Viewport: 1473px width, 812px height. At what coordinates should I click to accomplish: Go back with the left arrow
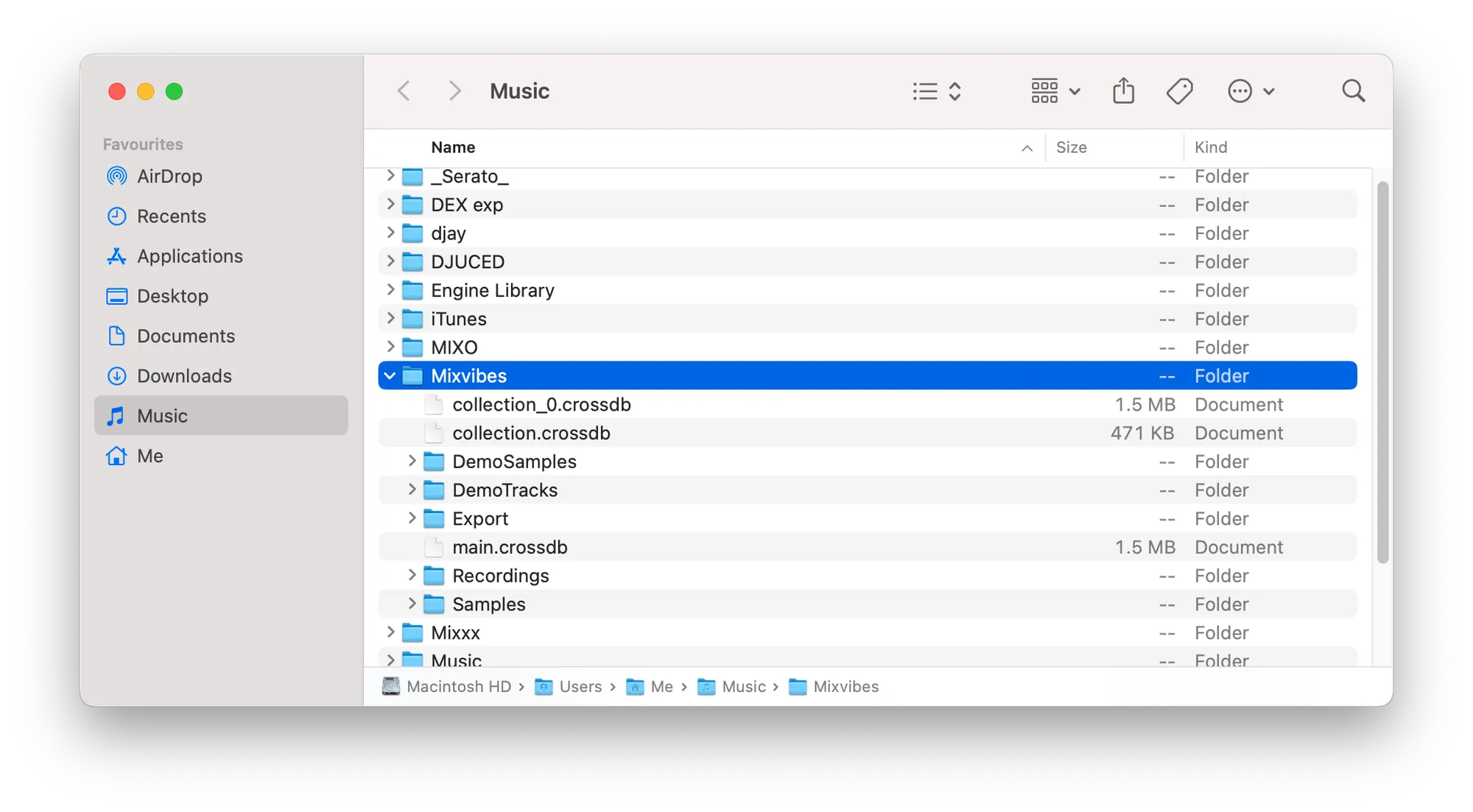pos(404,91)
